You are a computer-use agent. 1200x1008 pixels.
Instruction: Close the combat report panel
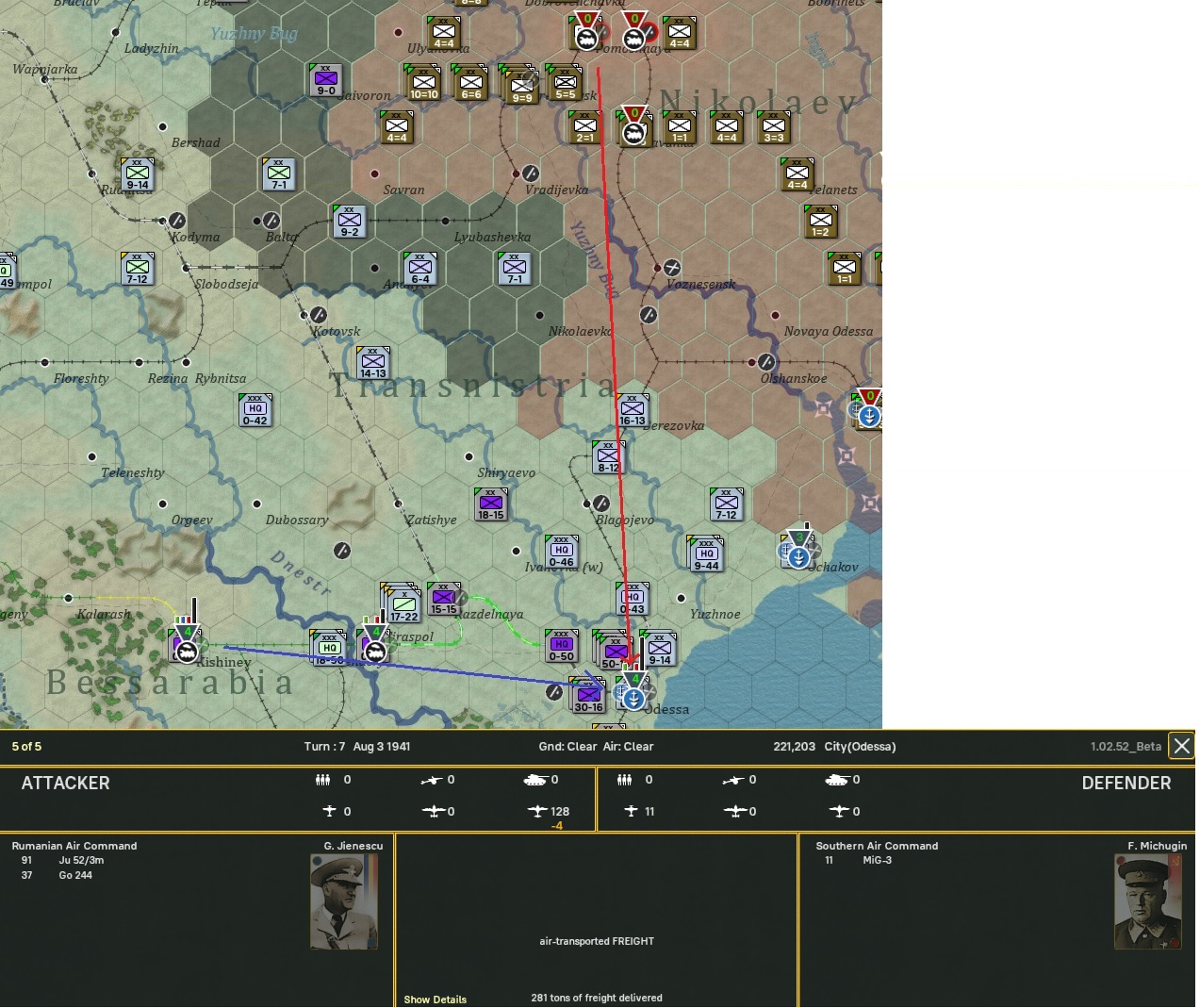pos(1181,746)
